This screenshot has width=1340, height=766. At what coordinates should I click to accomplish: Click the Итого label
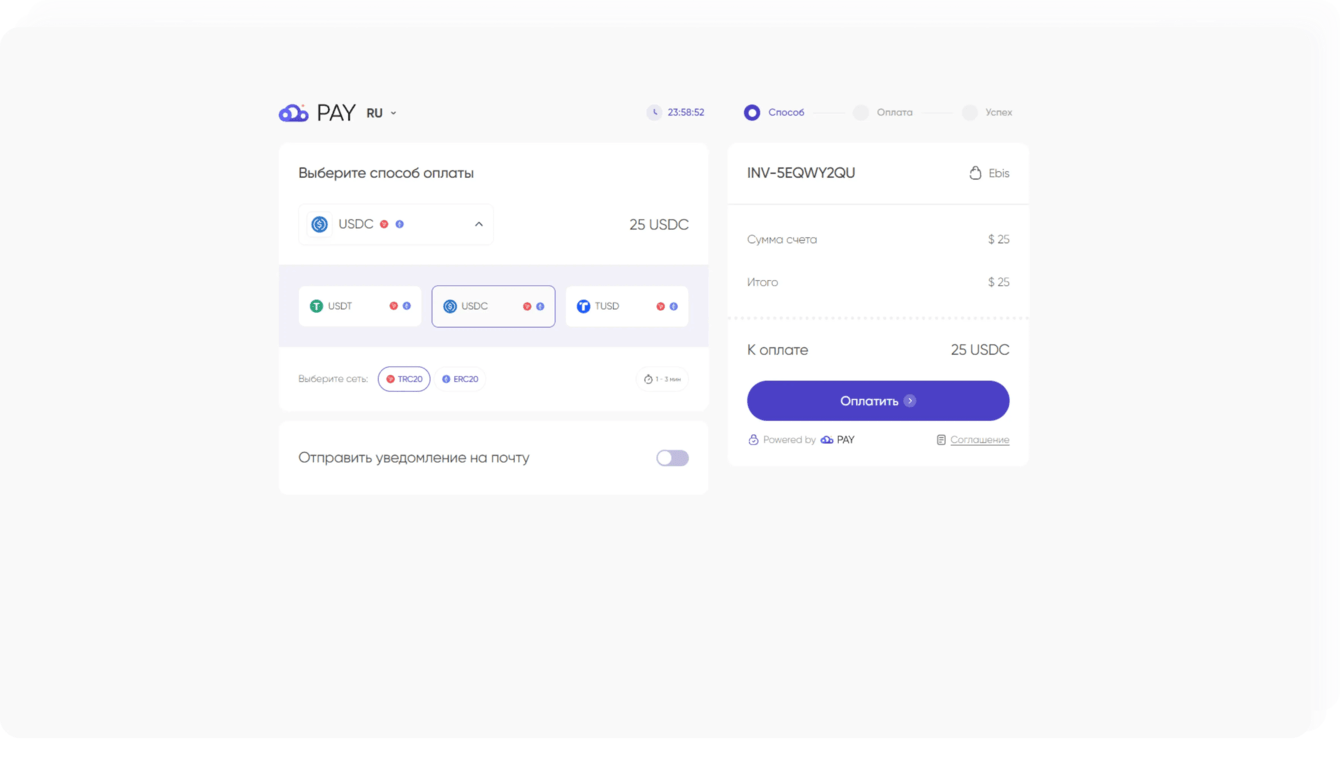tap(762, 282)
